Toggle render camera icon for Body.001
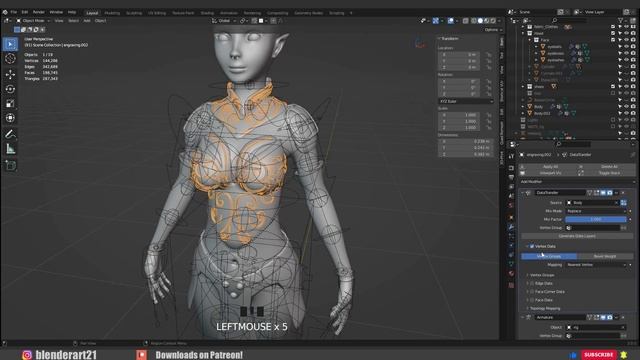The width and height of the screenshot is (640, 360). [x=633, y=113]
